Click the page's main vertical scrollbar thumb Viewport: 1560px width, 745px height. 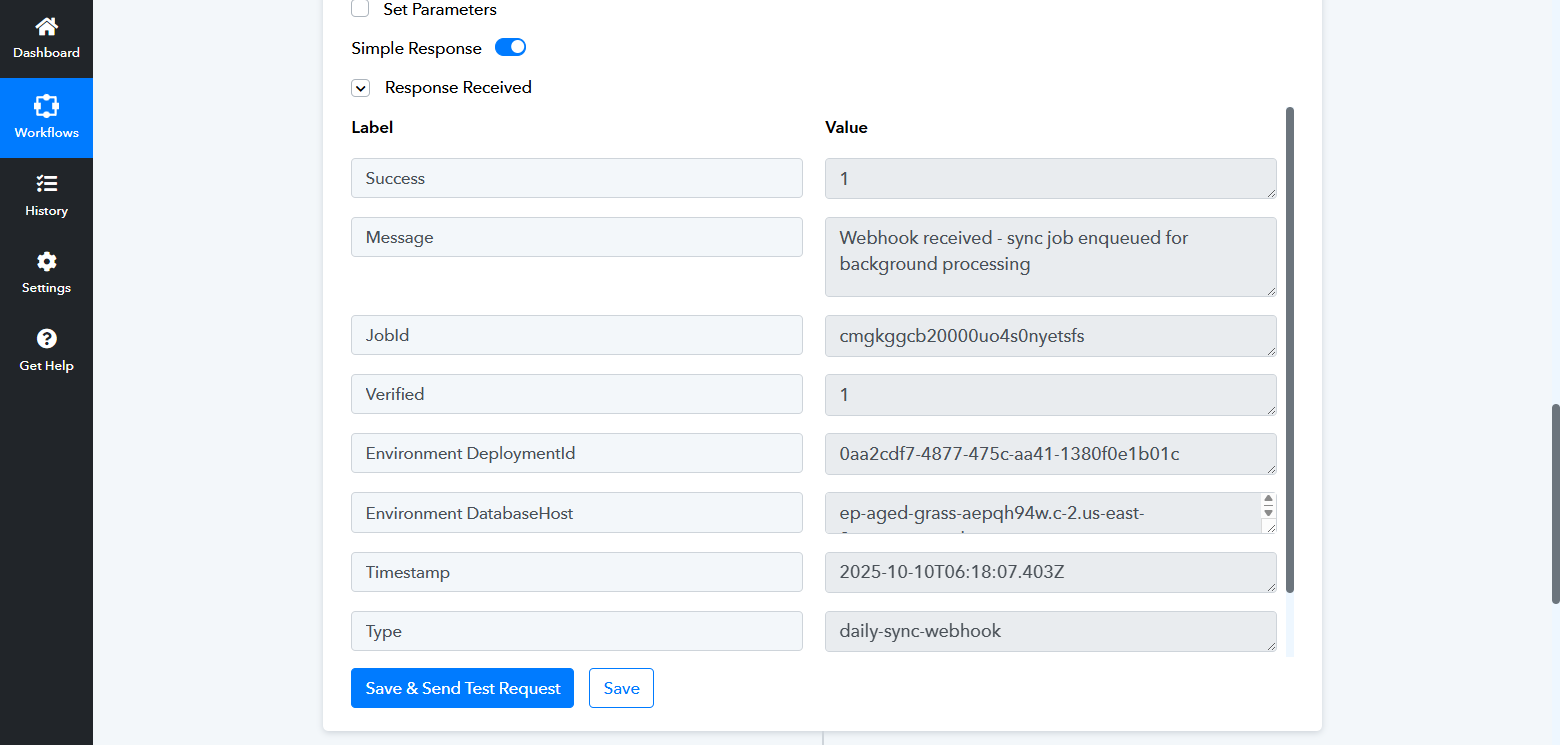(x=1554, y=503)
